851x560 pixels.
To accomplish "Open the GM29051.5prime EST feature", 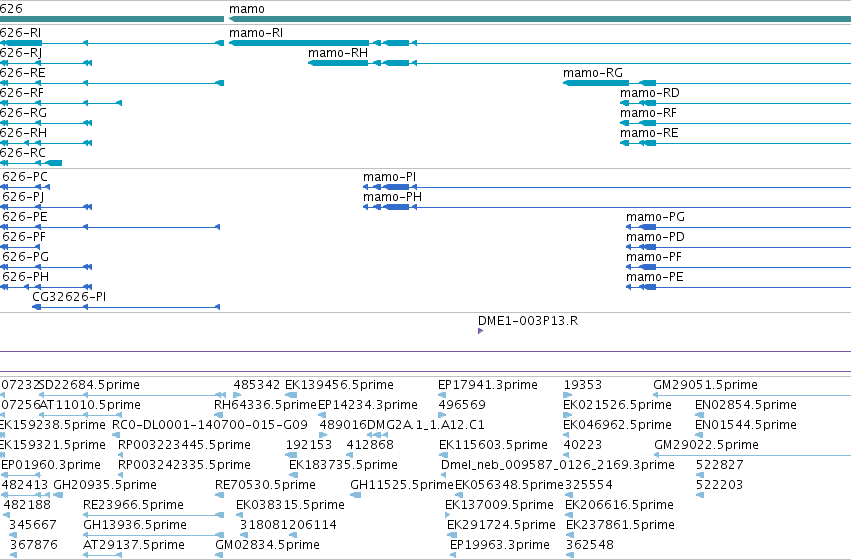I will coord(752,395).
